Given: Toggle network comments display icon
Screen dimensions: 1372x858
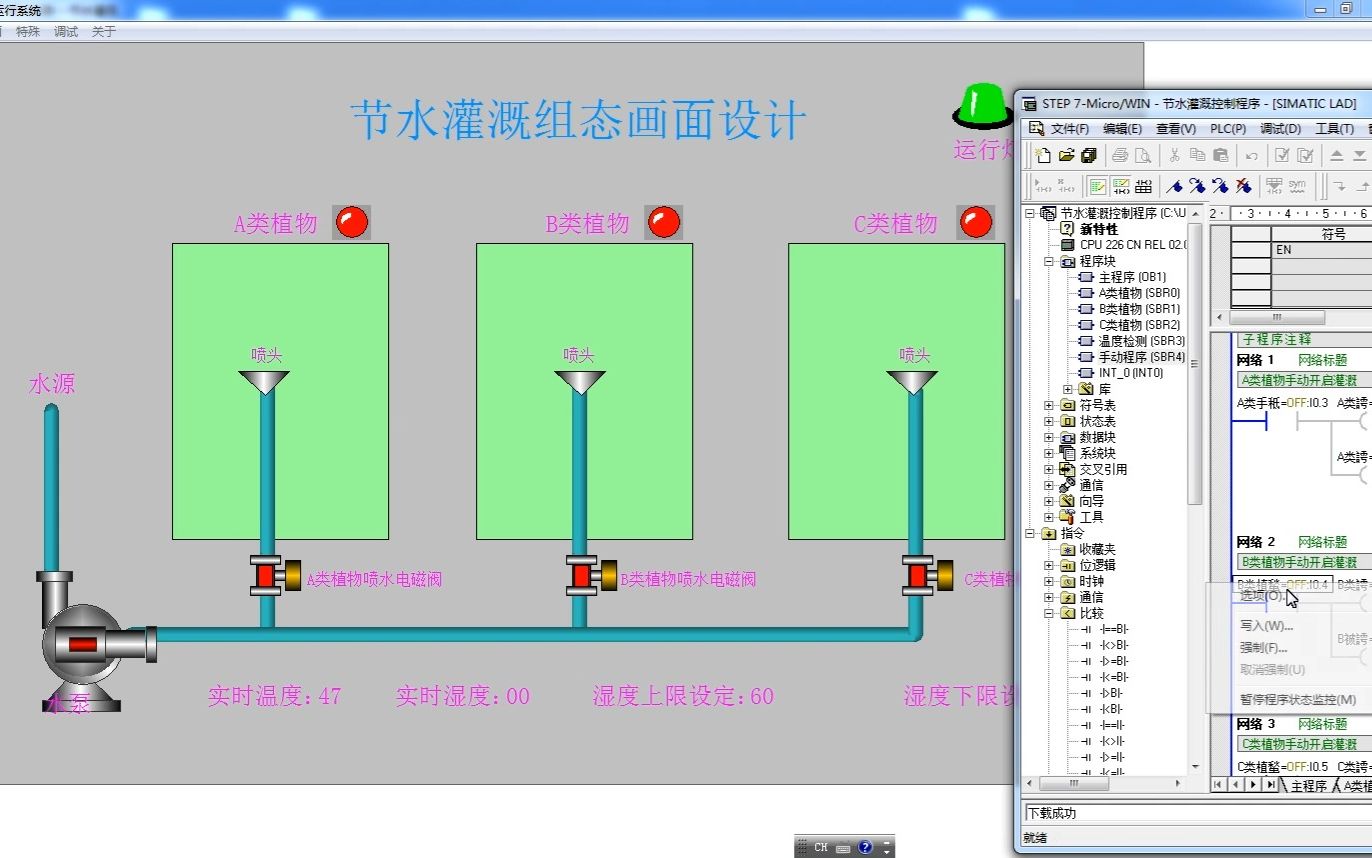Looking at the screenshot, I should tap(1121, 186).
